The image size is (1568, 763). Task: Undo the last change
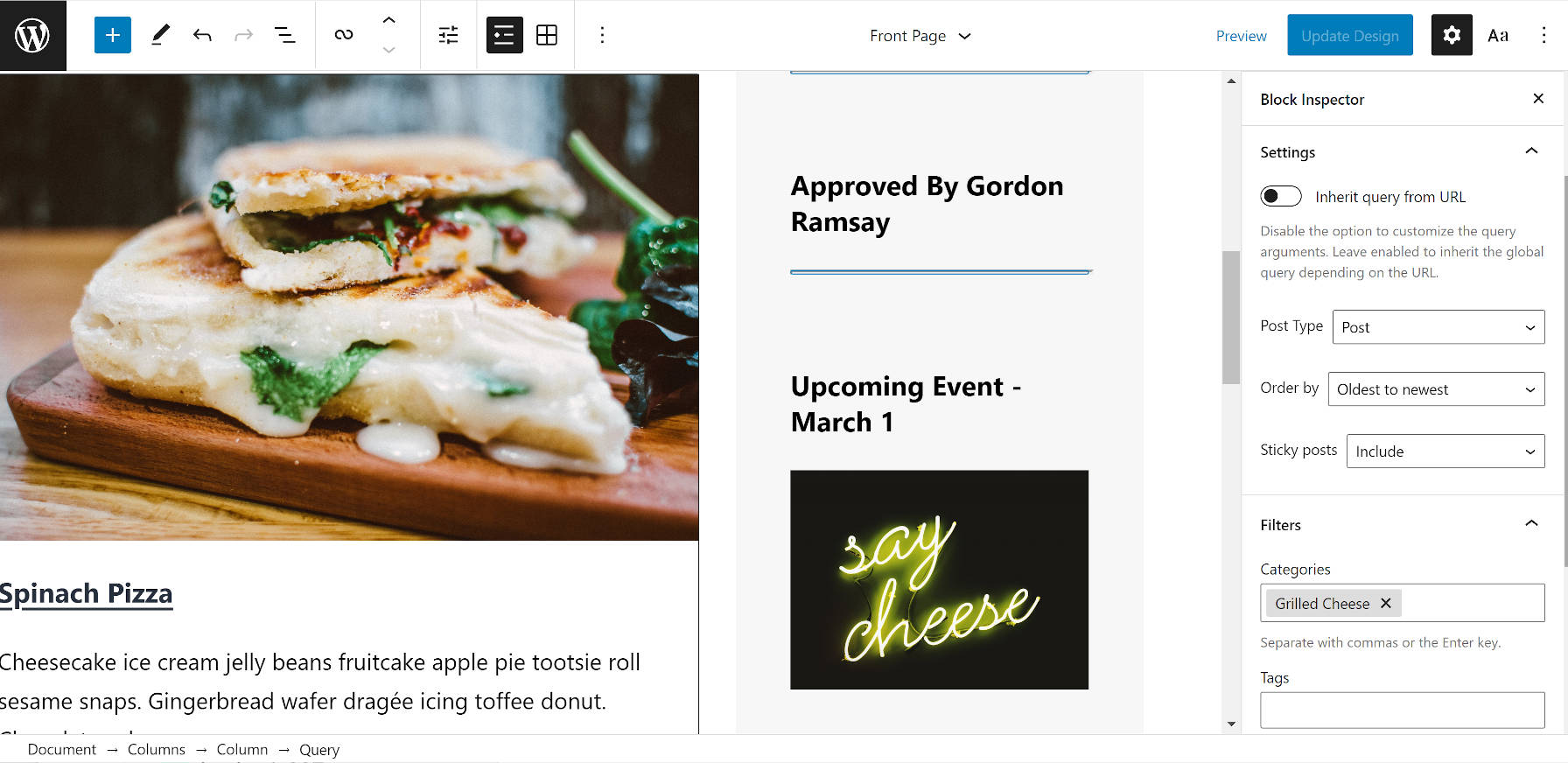[x=201, y=35]
